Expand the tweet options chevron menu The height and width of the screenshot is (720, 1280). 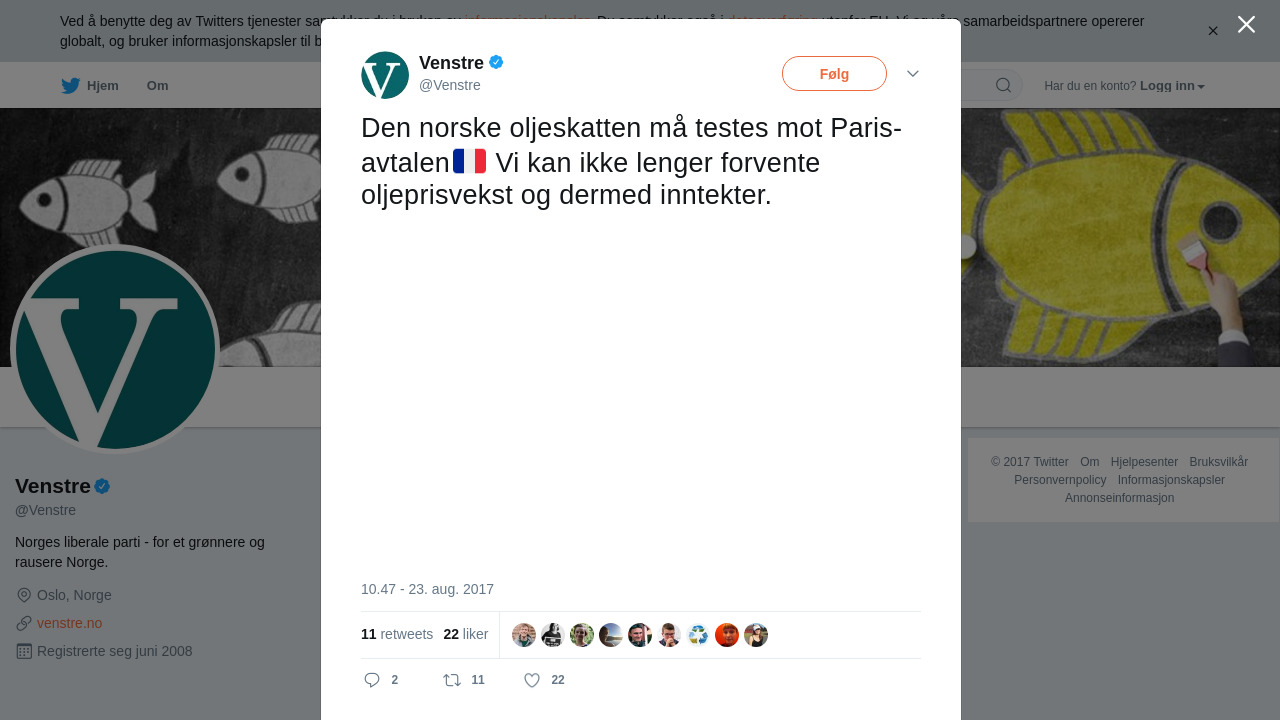pyautogui.click(x=913, y=74)
